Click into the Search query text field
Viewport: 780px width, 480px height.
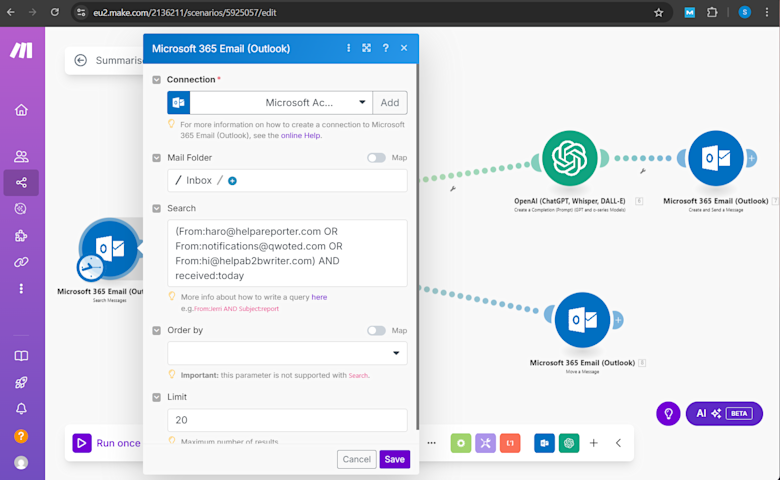[287, 253]
